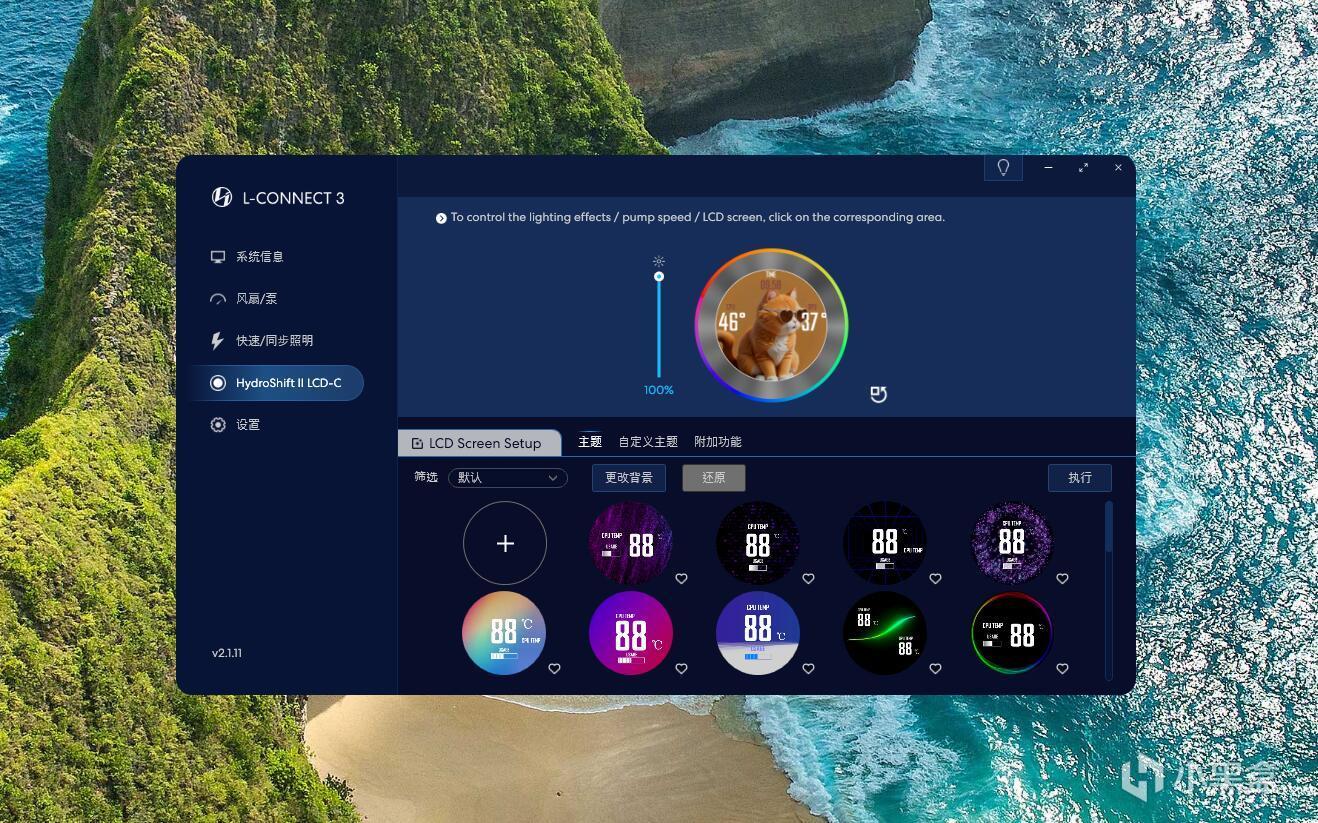Screen dimensions: 1318x823
Task: Open 设置 from the sidebar
Action: (235, 425)
